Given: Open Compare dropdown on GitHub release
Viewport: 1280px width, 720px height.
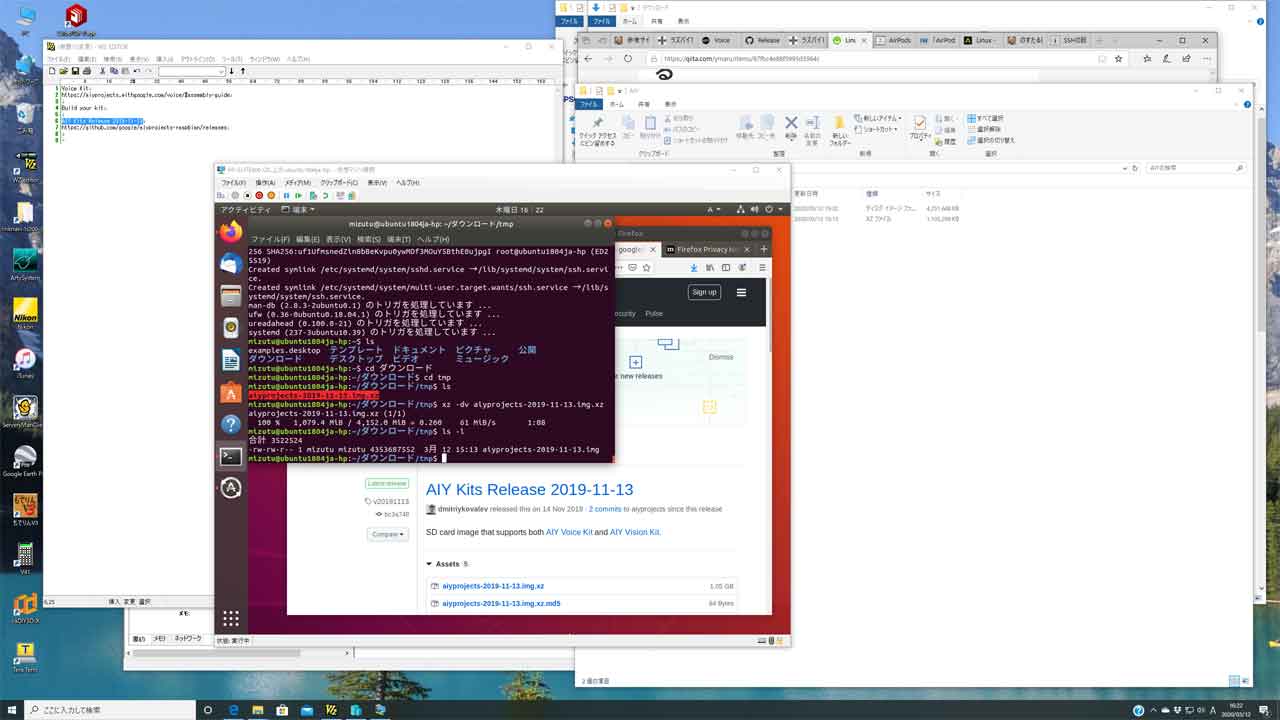Looking at the screenshot, I should click(388, 534).
